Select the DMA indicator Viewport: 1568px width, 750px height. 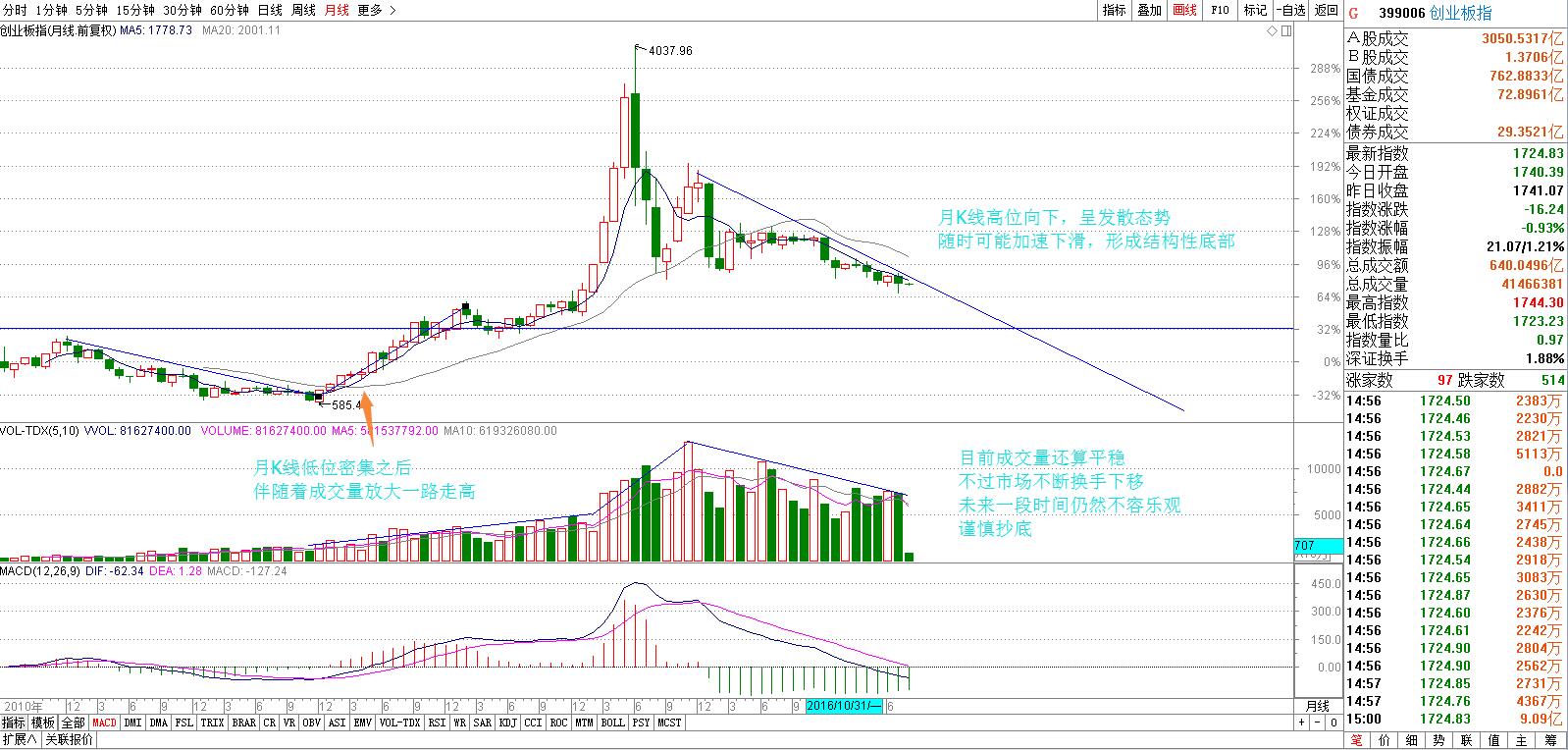click(x=159, y=723)
